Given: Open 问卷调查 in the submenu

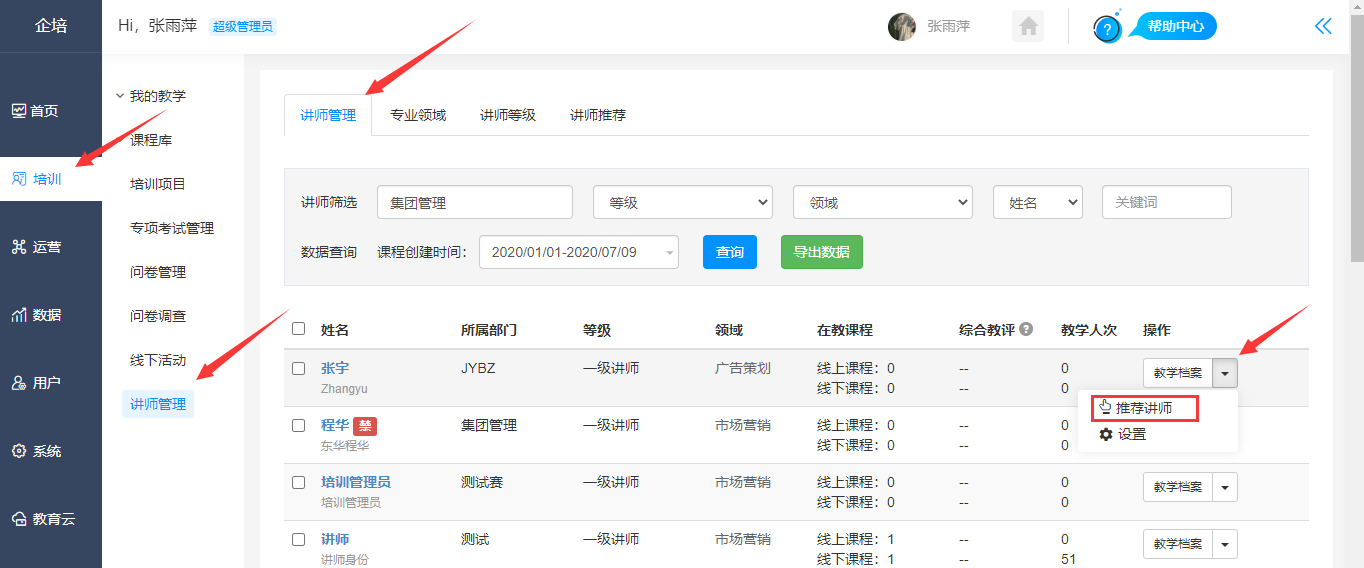Looking at the screenshot, I should point(158,316).
